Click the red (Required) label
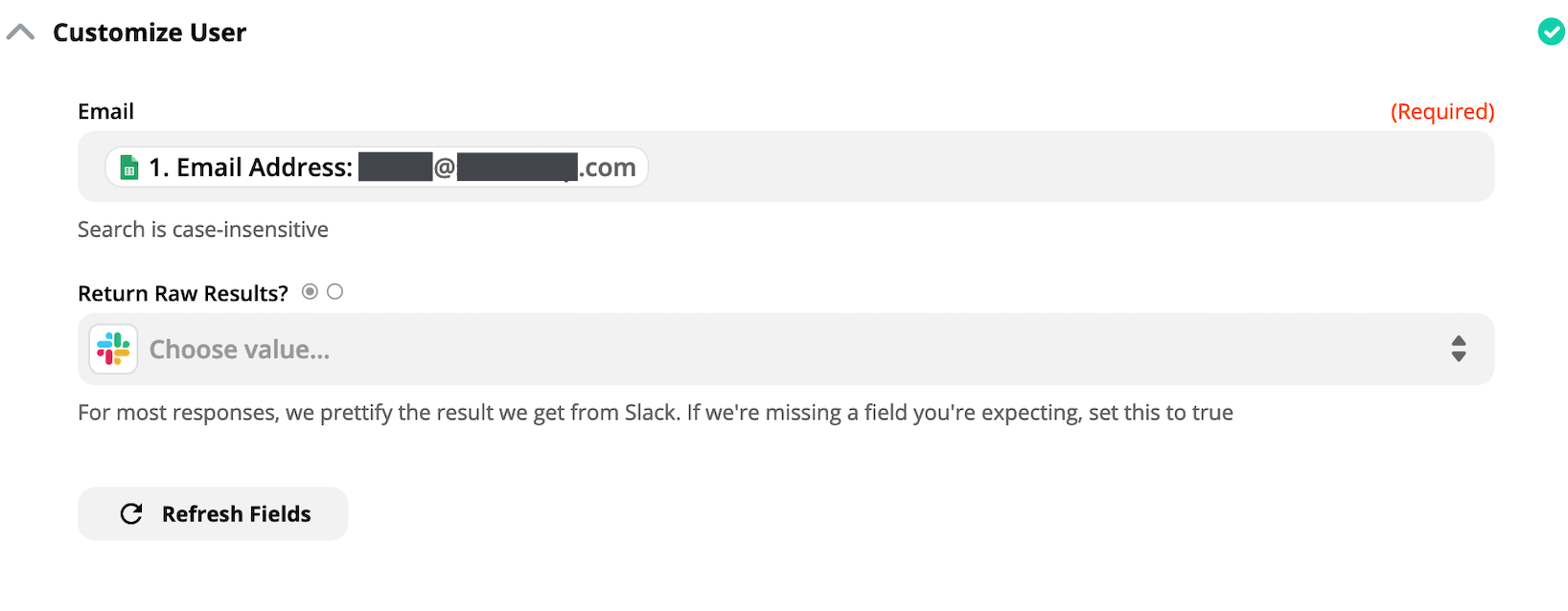Viewport: 1568px width, 611px height. [1442, 111]
